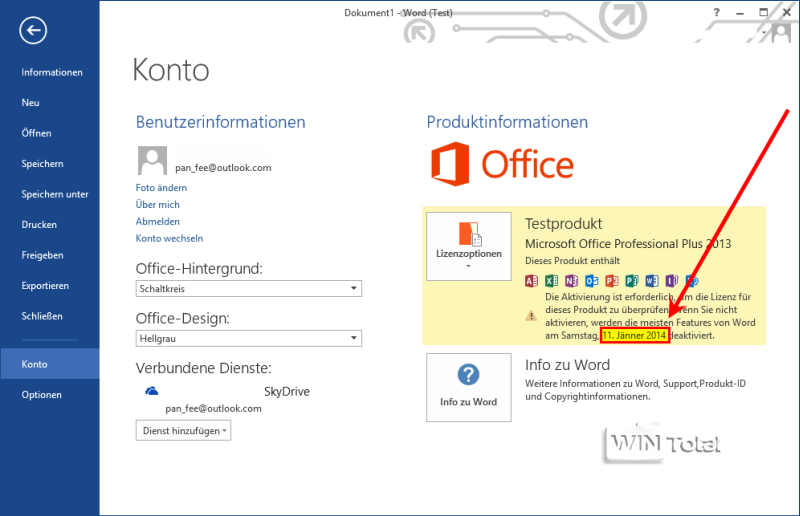Maximize the Word window
Image resolution: width=800 pixels, height=516 pixels.
763,12
